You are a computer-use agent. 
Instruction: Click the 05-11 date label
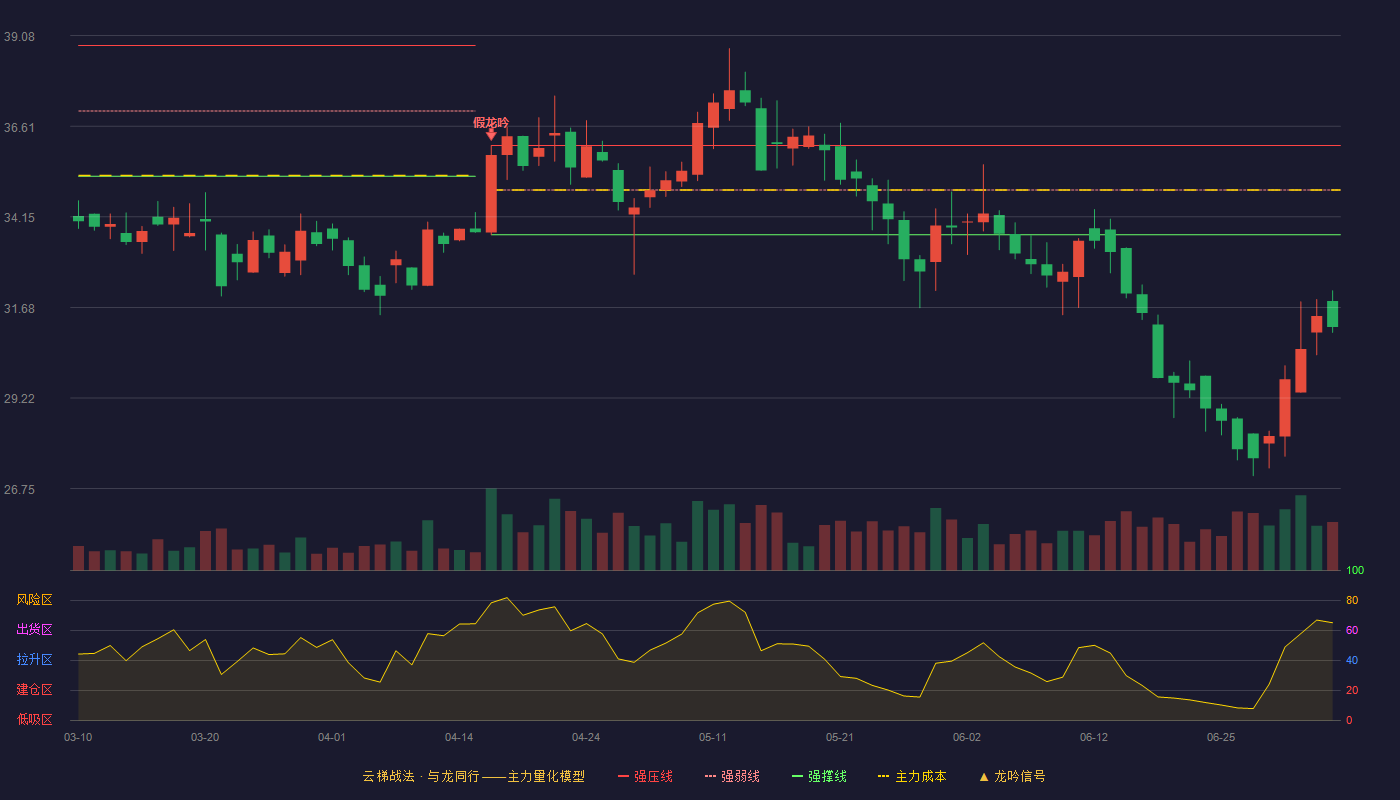point(713,737)
